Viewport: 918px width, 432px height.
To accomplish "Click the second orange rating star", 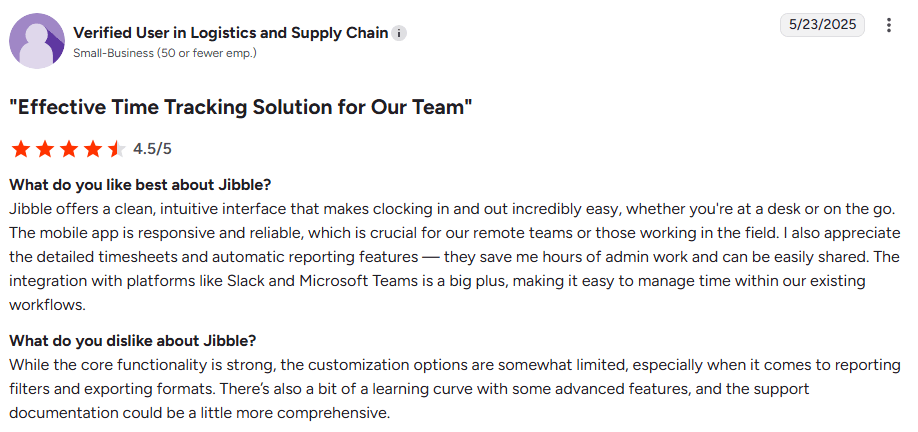I will 45,149.
